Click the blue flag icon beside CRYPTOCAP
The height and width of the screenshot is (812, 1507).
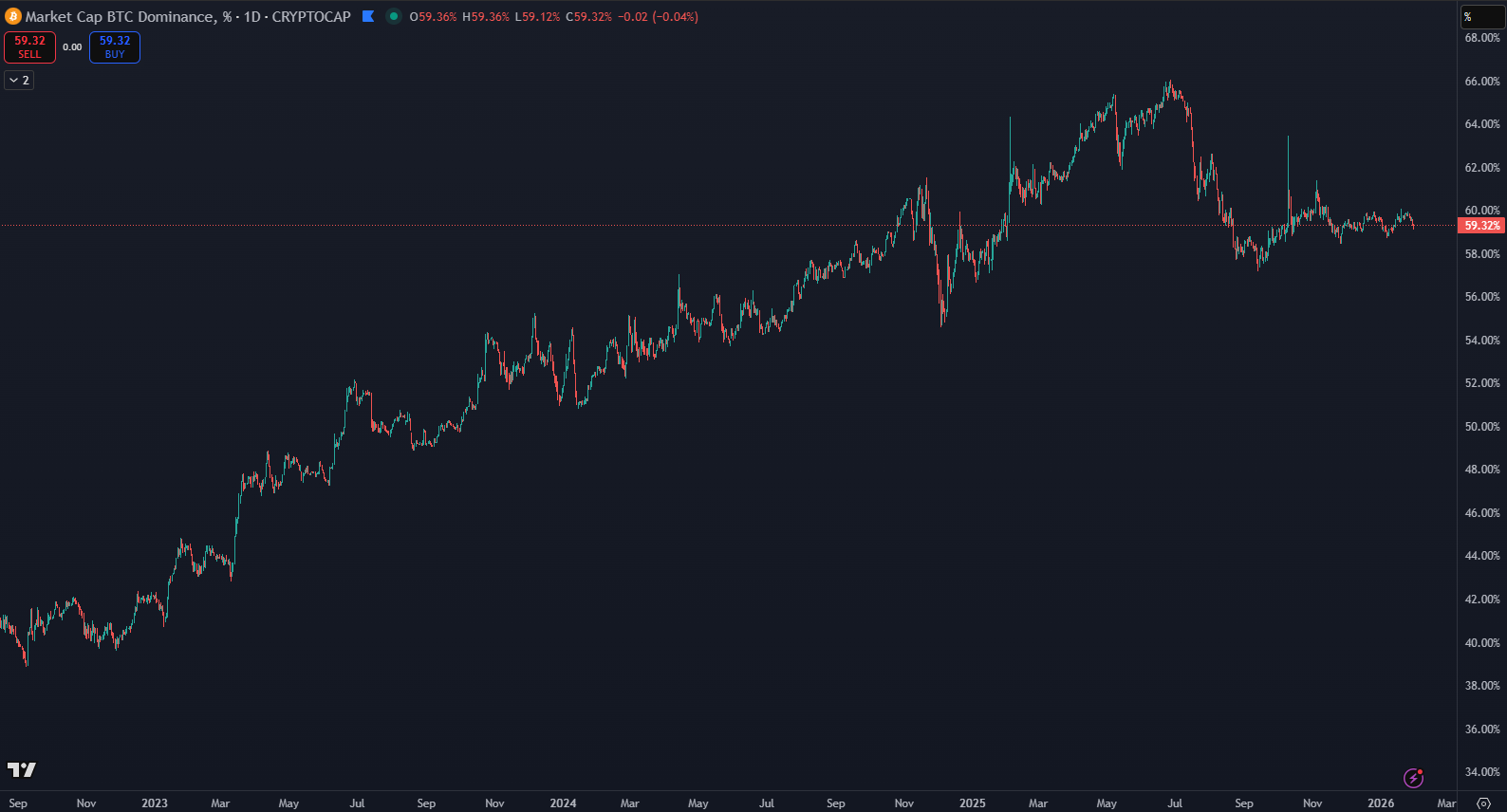click(368, 16)
